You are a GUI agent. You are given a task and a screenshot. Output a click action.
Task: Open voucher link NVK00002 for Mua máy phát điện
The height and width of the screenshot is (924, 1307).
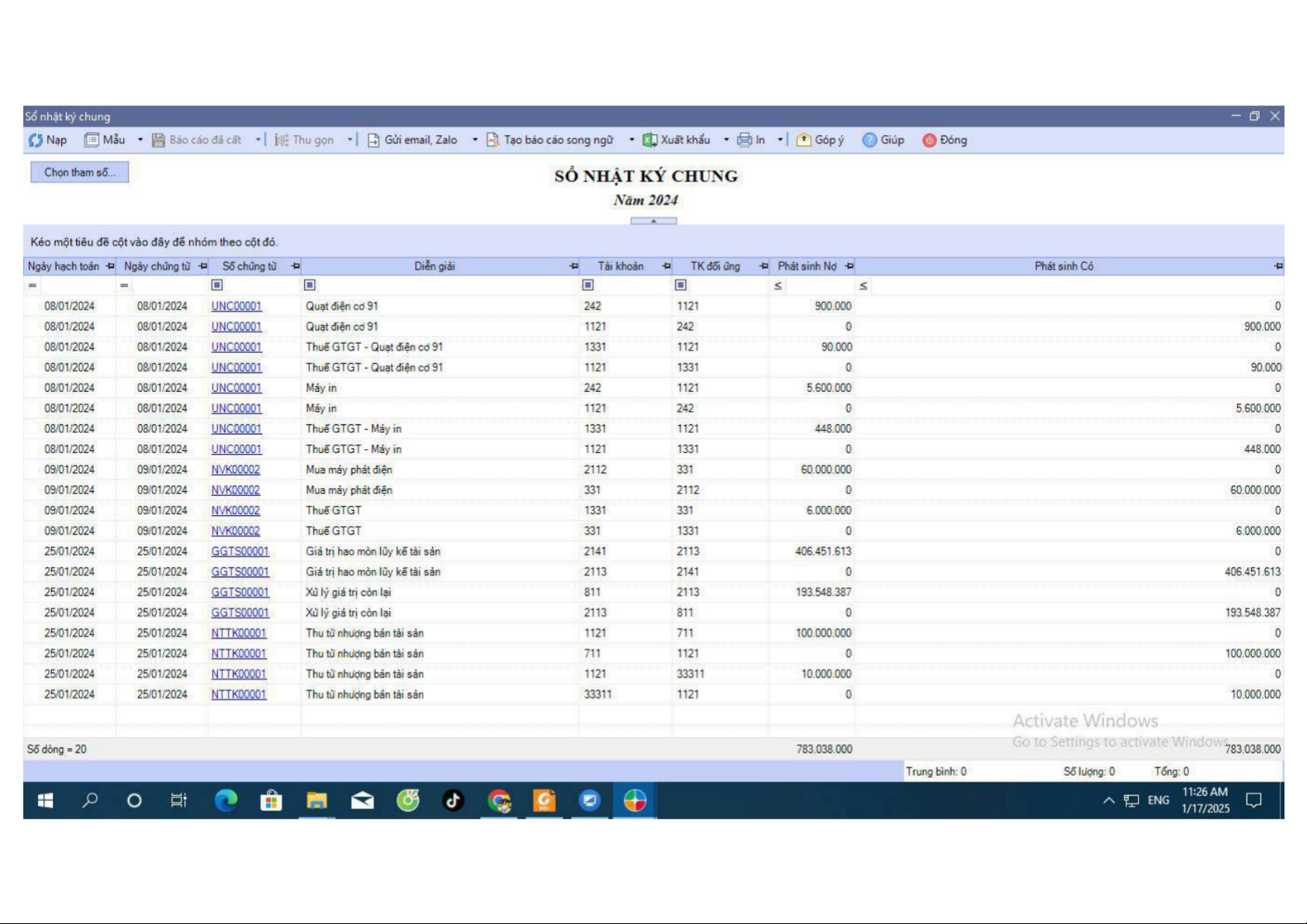(x=236, y=470)
